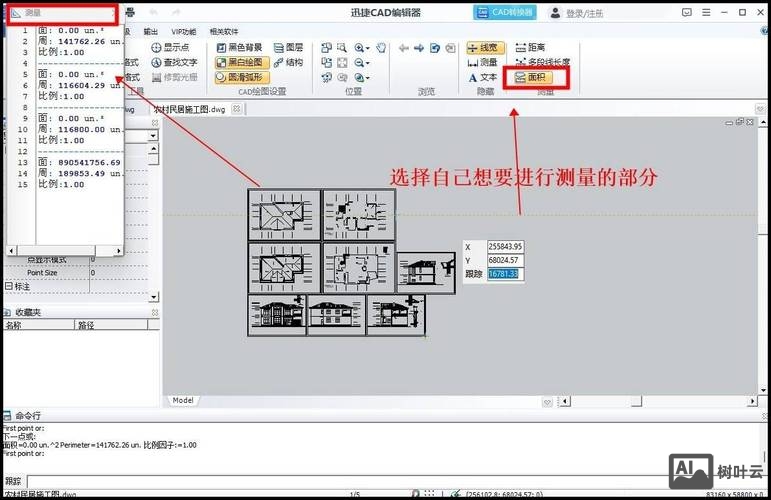Click the undo arrow in title bar
Screen dimensions: 771x500
(x=153, y=12)
